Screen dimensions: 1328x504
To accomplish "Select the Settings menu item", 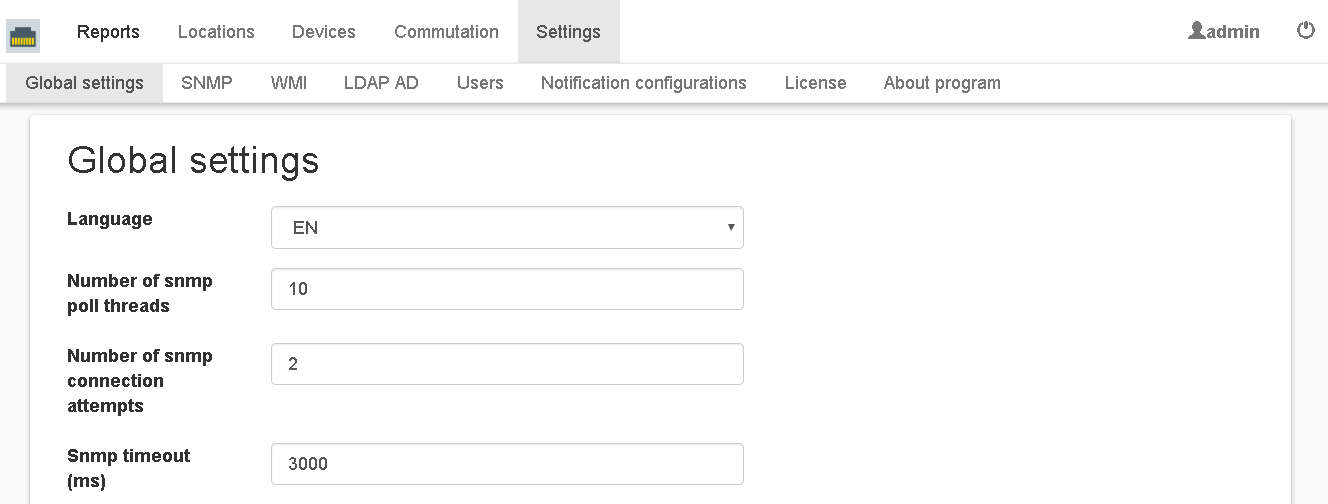I will (x=568, y=32).
